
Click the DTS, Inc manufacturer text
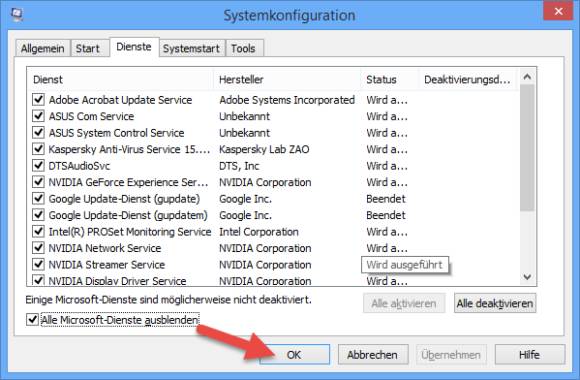239,166
